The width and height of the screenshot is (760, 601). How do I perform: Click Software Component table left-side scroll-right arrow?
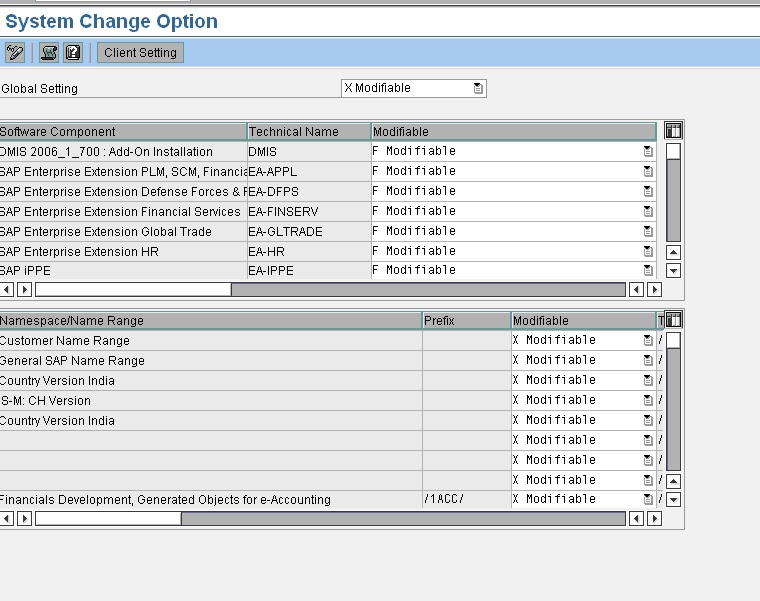pyautogui.click(x=24, y=290)
